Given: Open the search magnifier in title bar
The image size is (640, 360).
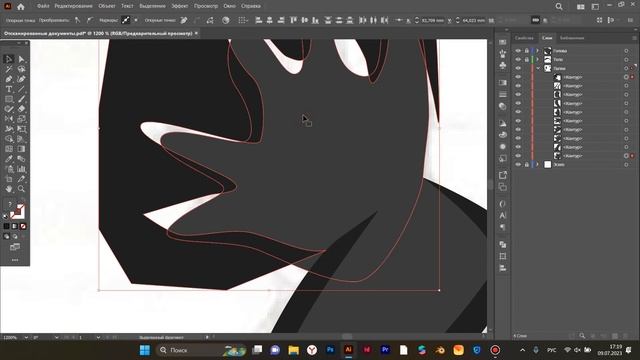Looking at the screenshot, I should click(559, 7).
